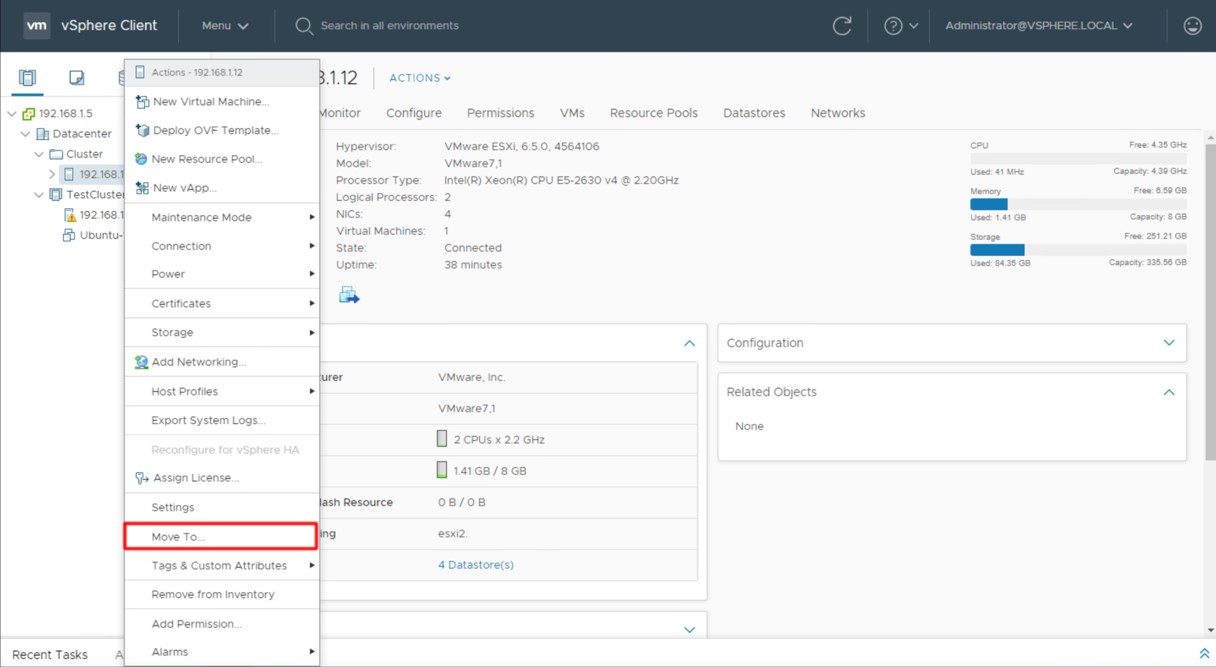Screen dimensions: 1216x667
Task: Click New vApp menu icon
Action: 142,188
